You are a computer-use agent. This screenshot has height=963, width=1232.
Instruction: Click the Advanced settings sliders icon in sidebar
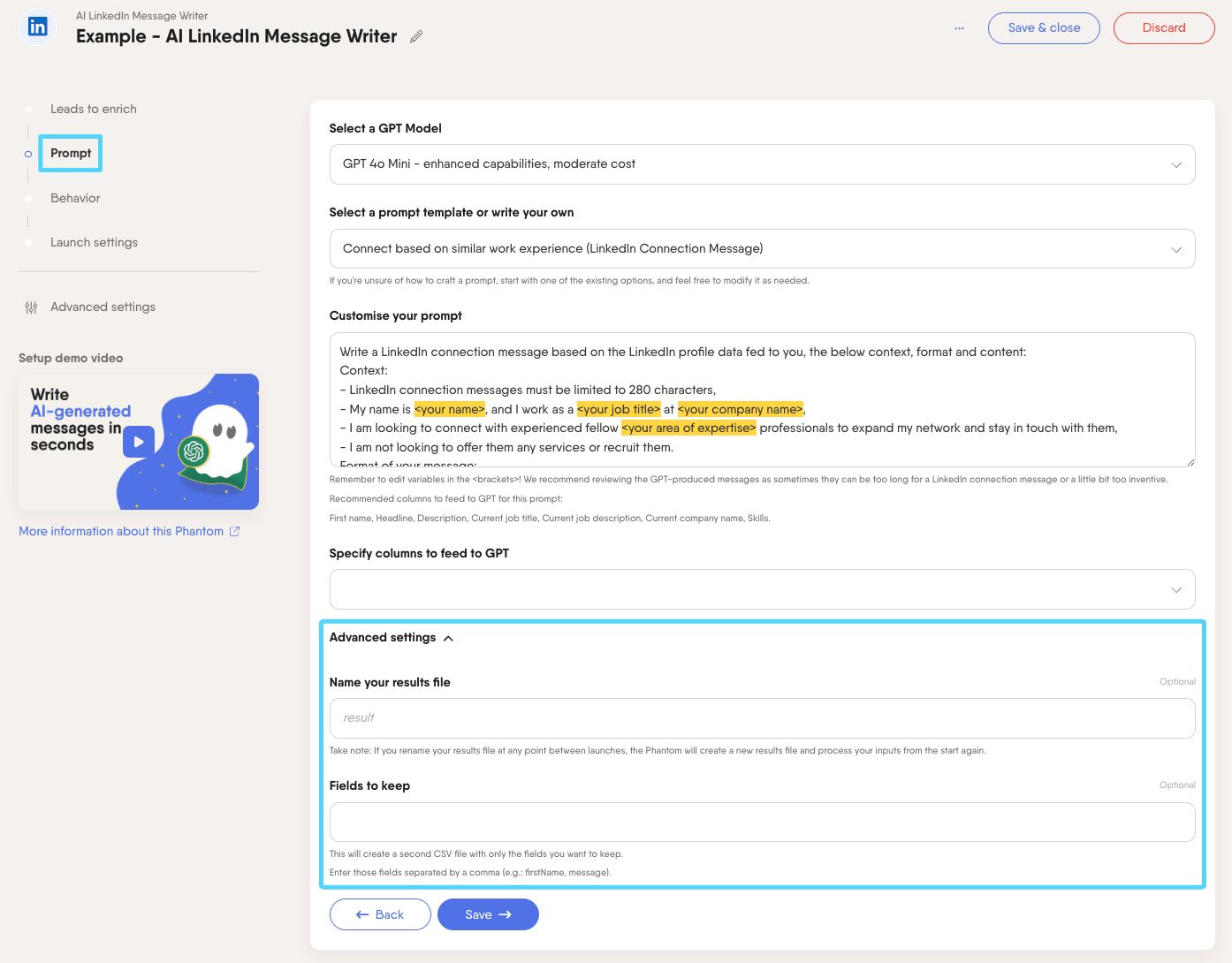point(31,307)
